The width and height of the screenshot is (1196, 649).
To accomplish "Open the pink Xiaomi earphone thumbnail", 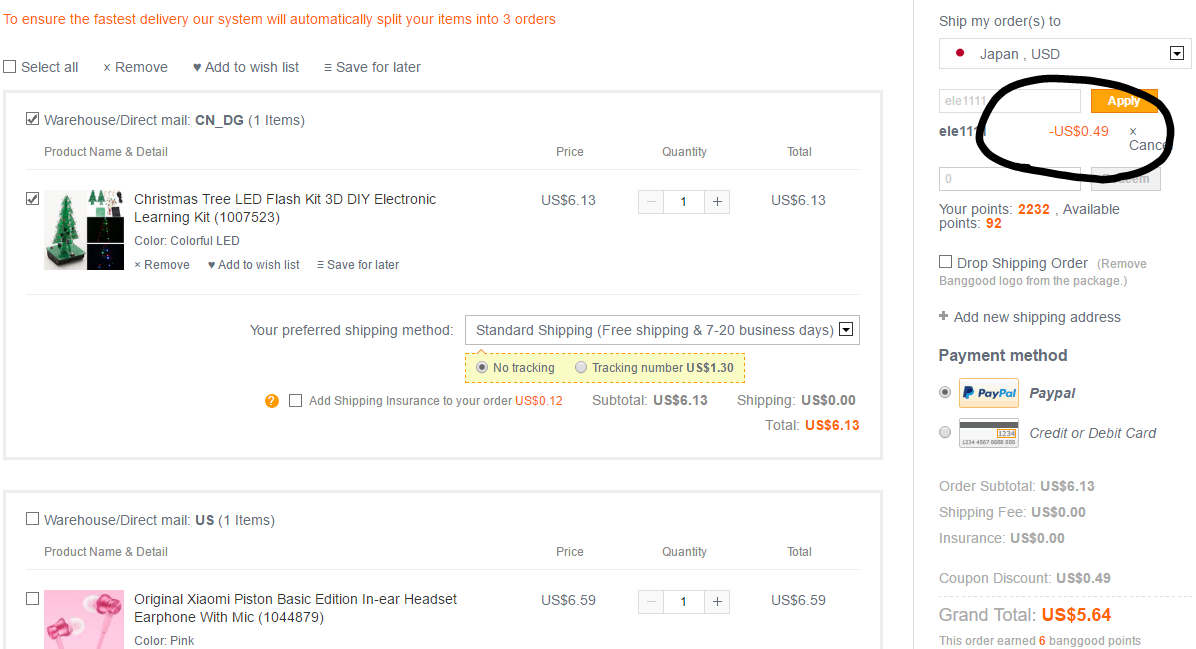I will [84, 619].
